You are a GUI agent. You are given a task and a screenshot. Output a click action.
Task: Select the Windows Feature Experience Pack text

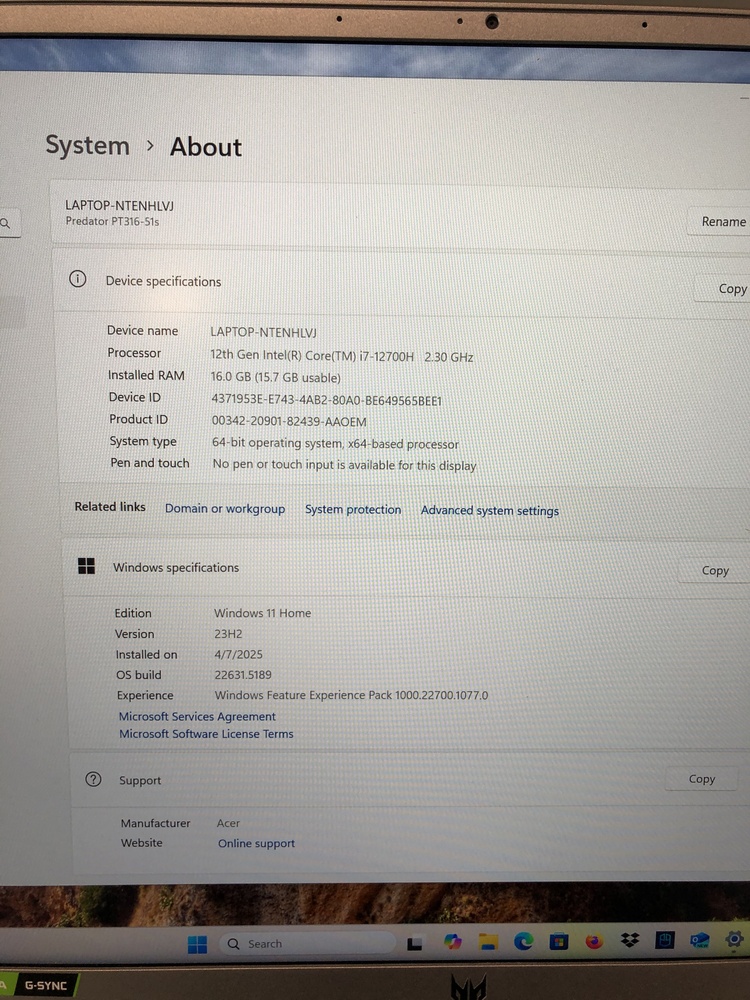point(351,695)
